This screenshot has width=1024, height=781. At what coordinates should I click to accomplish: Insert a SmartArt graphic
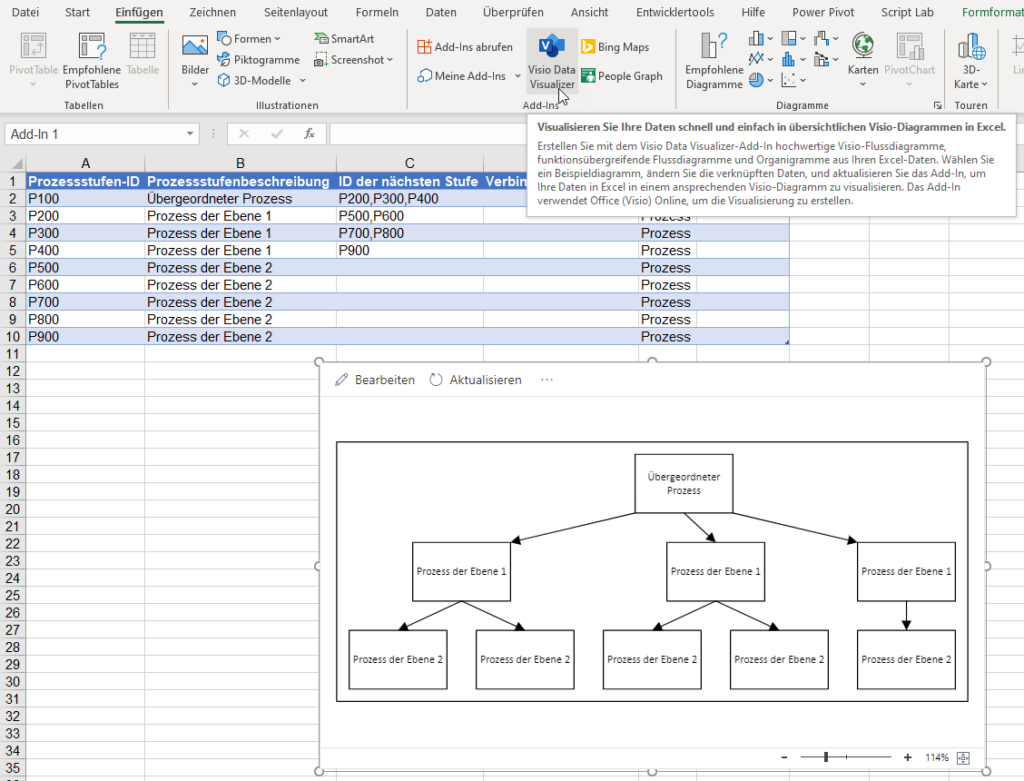point(355,38)
